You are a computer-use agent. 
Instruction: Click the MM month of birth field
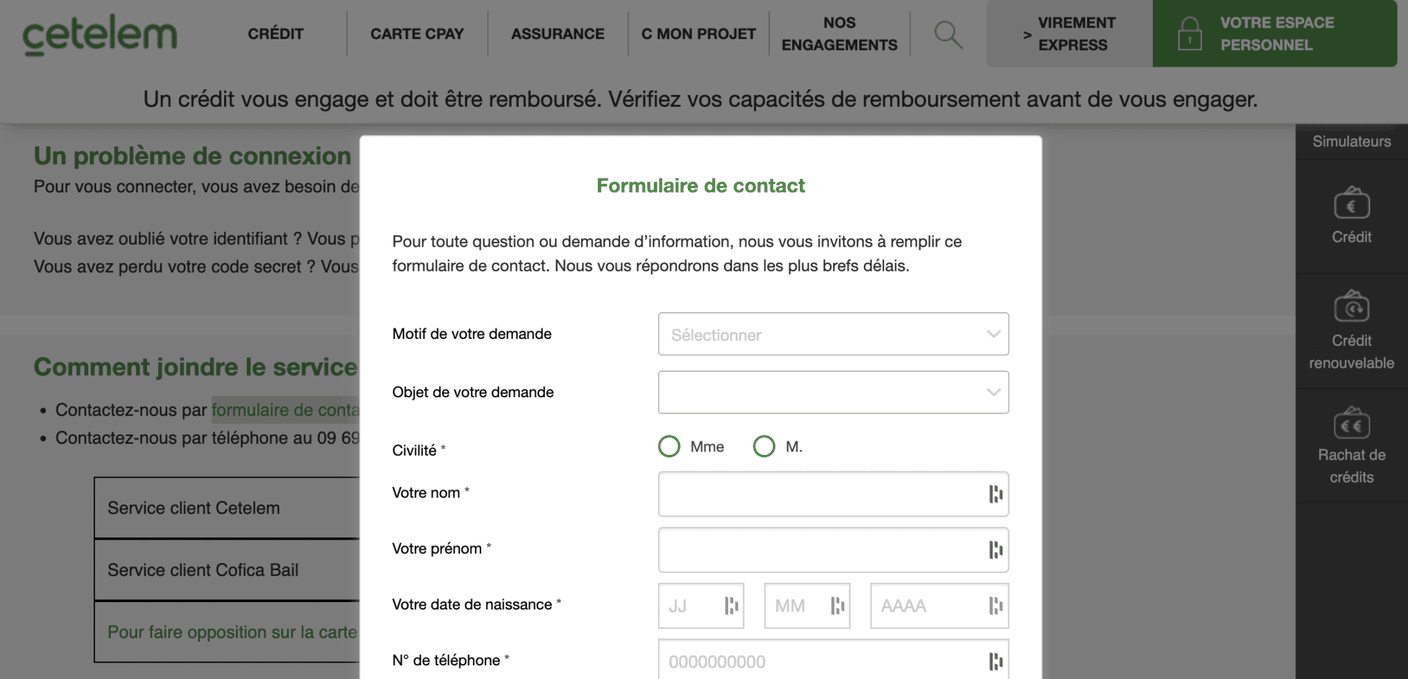pyautogui.click(x=807, y=606)
